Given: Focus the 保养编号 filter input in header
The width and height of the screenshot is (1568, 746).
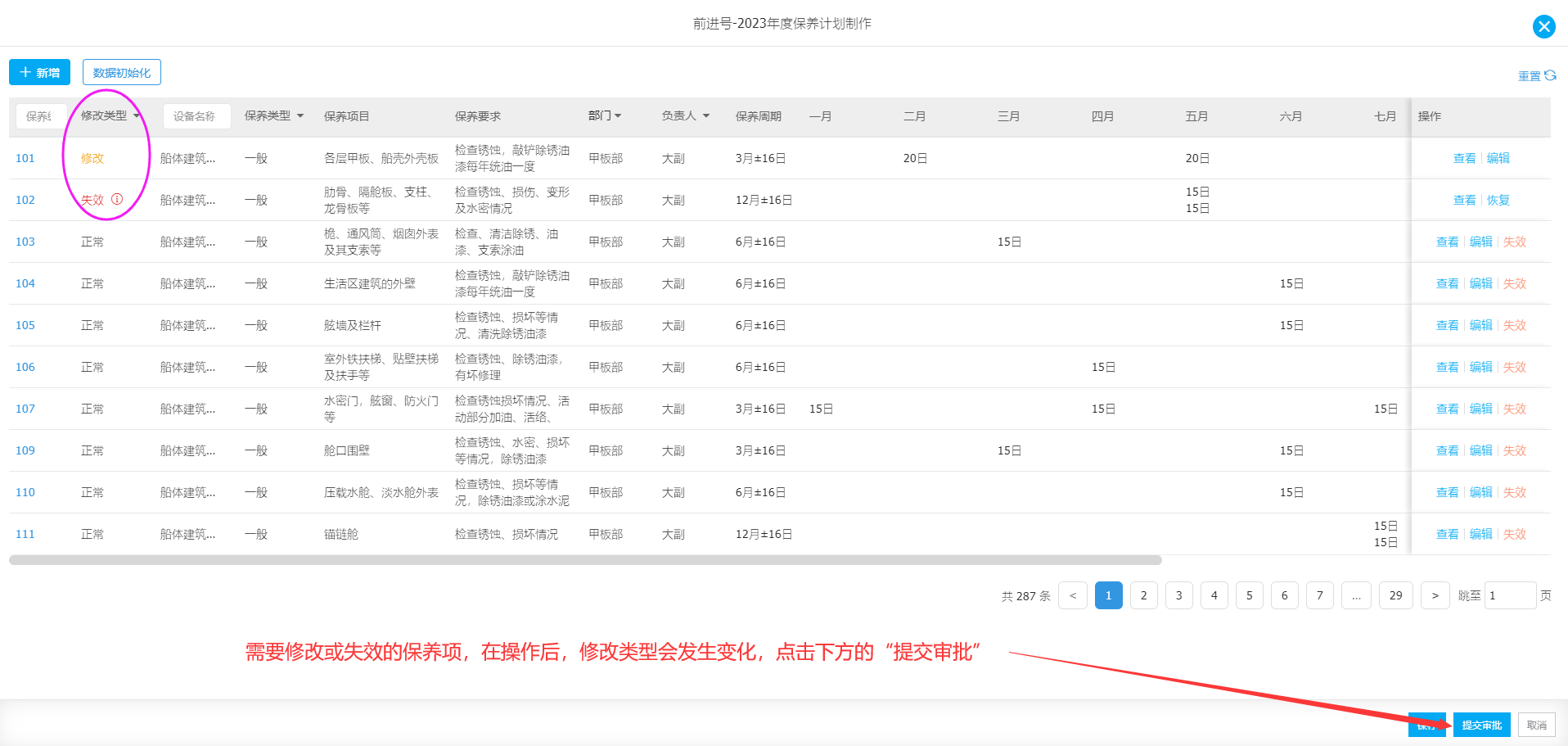Looking at the screenshot, I should (x=40, y=116).
